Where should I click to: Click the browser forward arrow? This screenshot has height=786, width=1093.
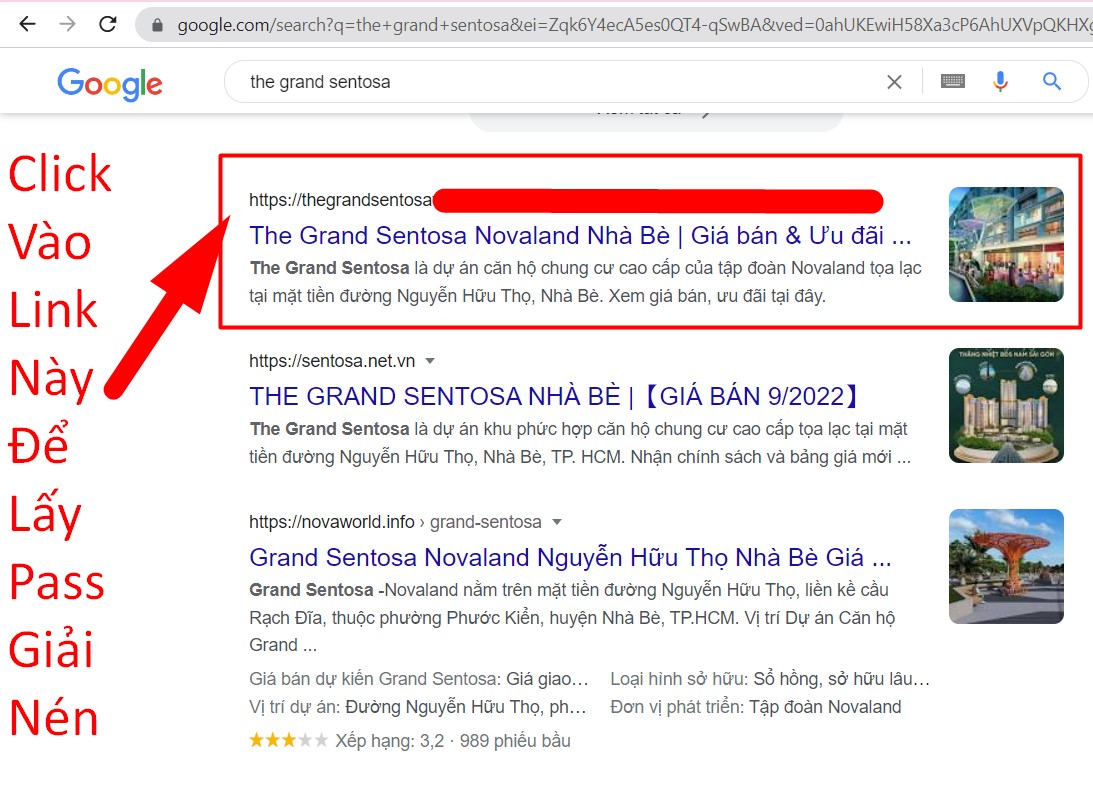click(68, 24)
